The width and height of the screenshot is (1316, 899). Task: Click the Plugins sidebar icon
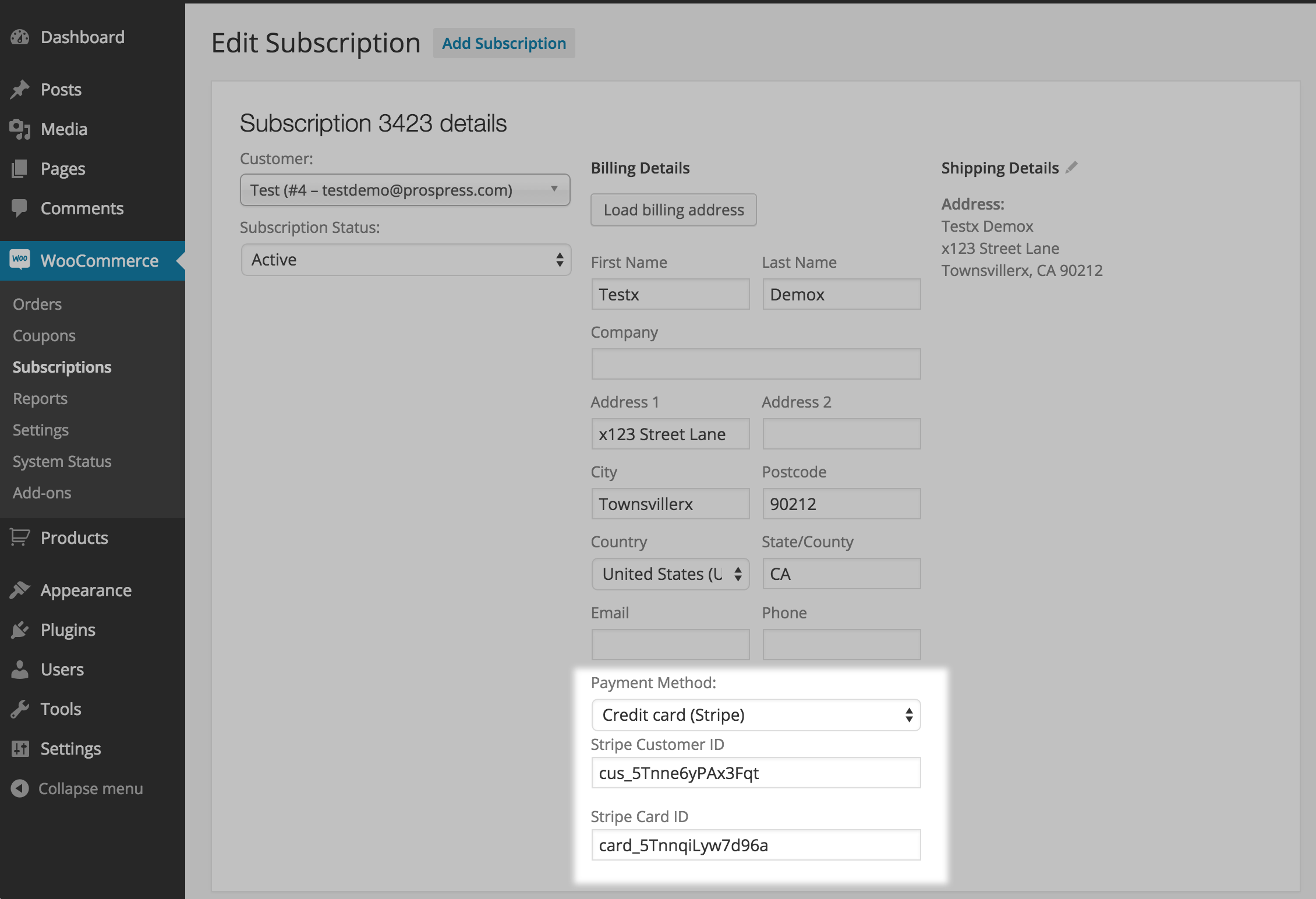(x=20, y=629)
